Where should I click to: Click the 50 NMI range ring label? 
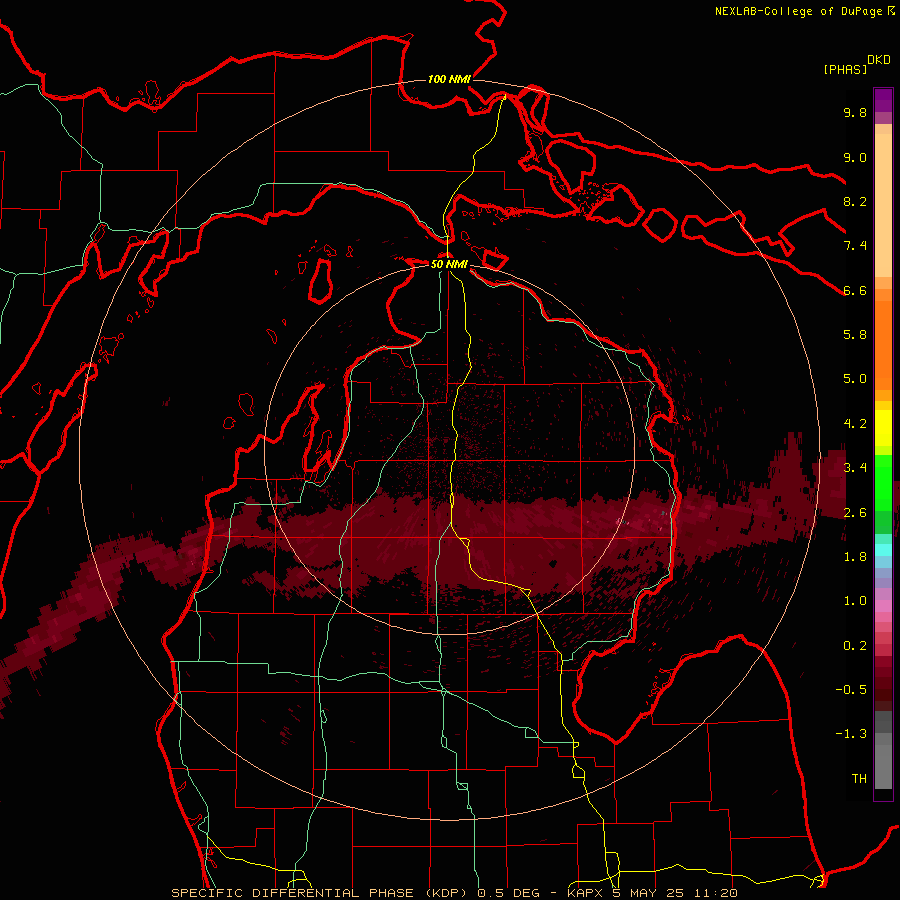coord(449,264)
